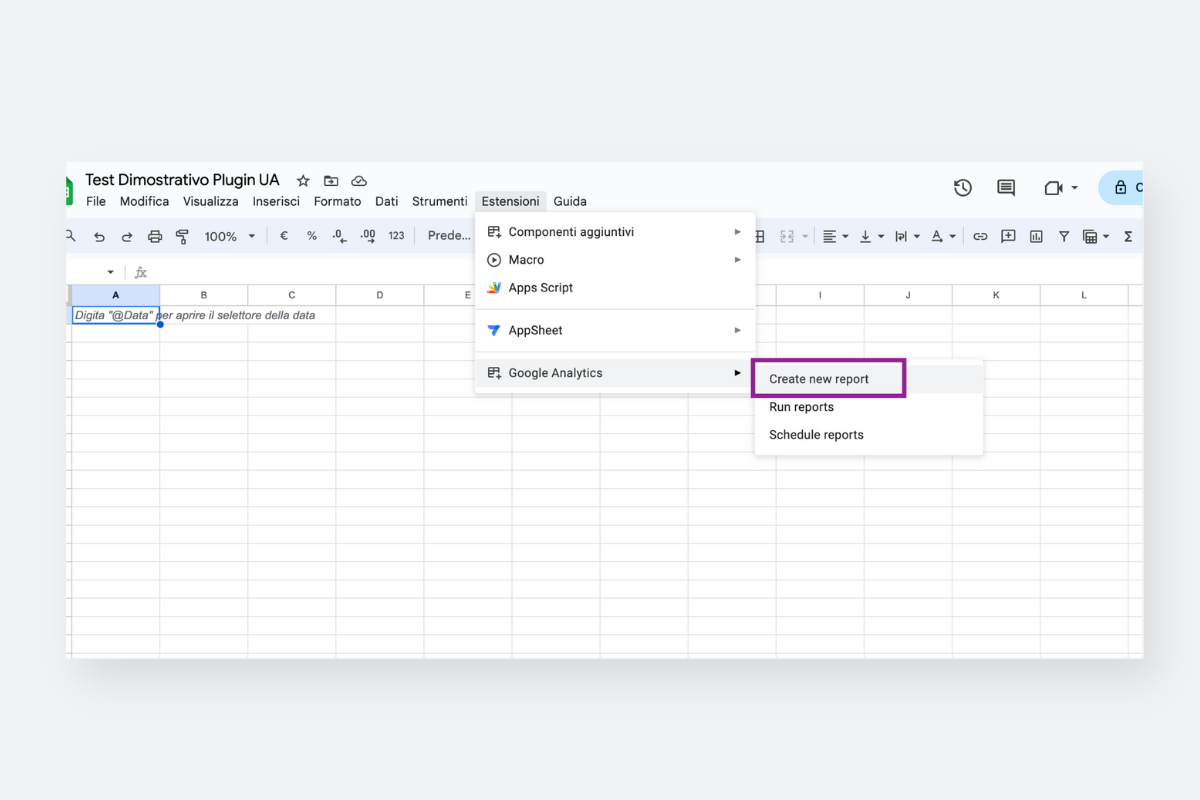Open the Inserisci menu

pyautogui.click(x=276, y=201)
